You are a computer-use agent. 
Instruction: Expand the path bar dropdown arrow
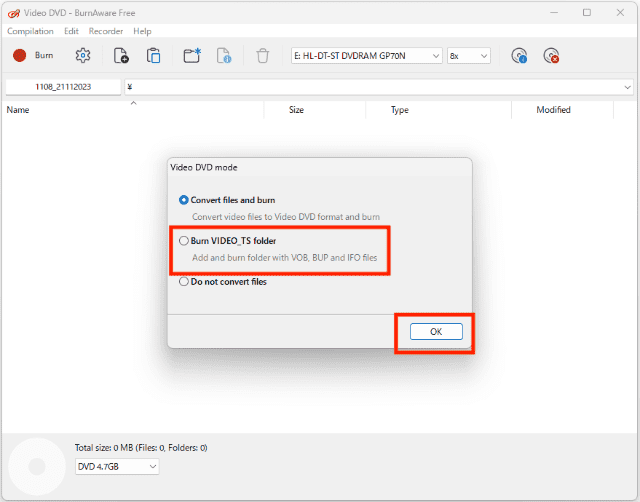tap(627, 87)
